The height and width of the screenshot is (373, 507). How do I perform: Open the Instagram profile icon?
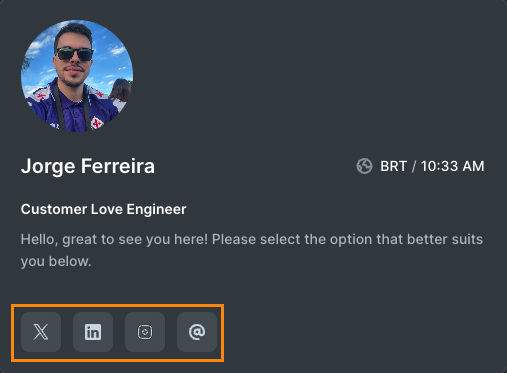pos(145,332)
